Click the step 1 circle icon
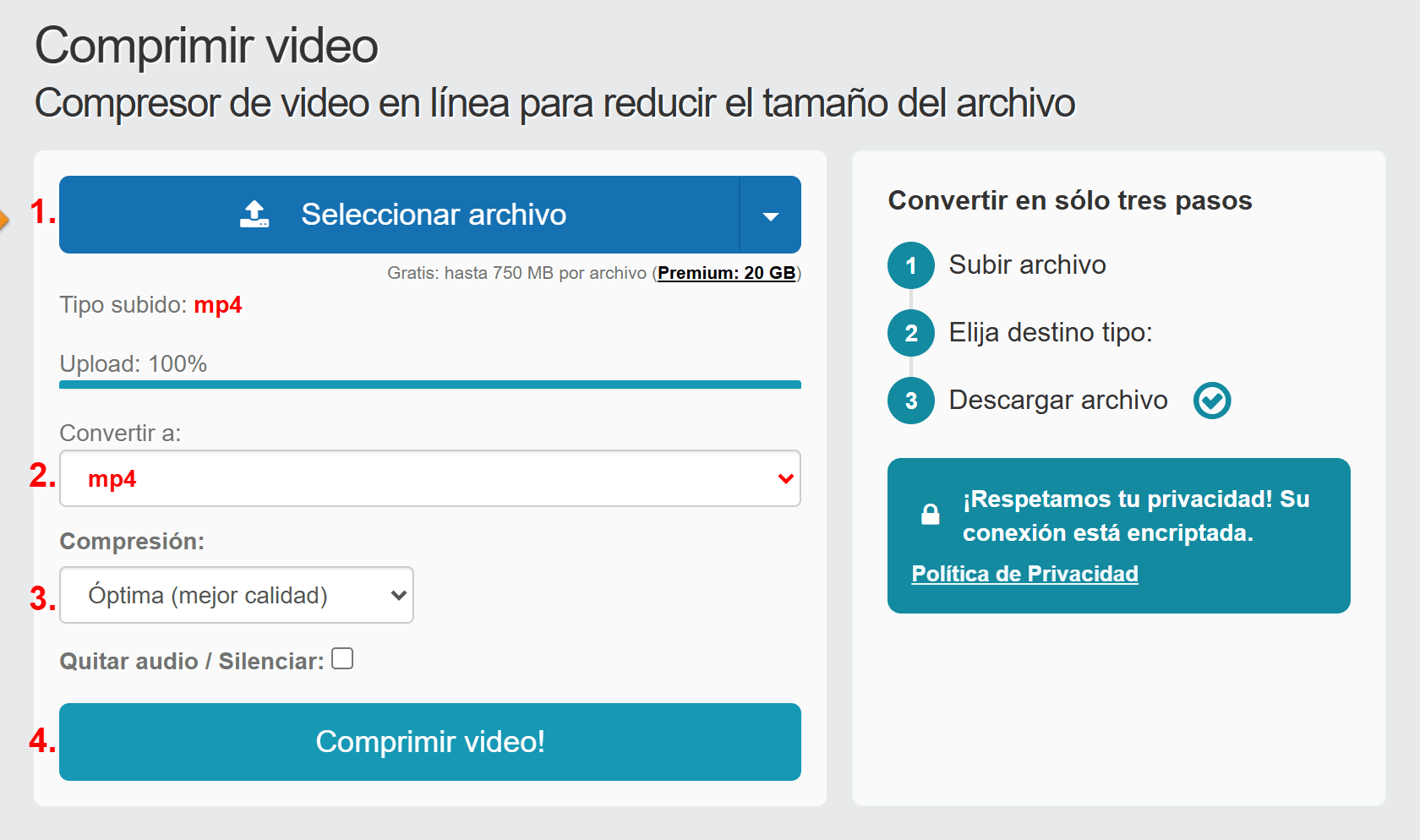Screen dimensions: 1420x840 pyautogui.click(x=910, y=265)
